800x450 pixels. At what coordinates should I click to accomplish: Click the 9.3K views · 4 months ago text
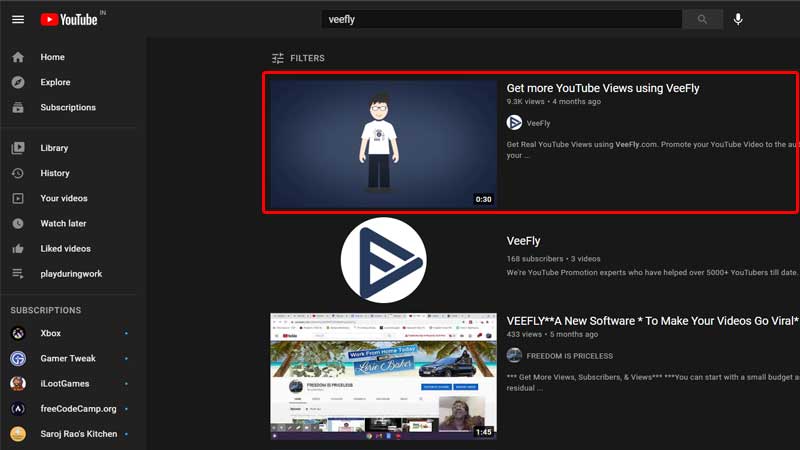[x=554, y=102]
